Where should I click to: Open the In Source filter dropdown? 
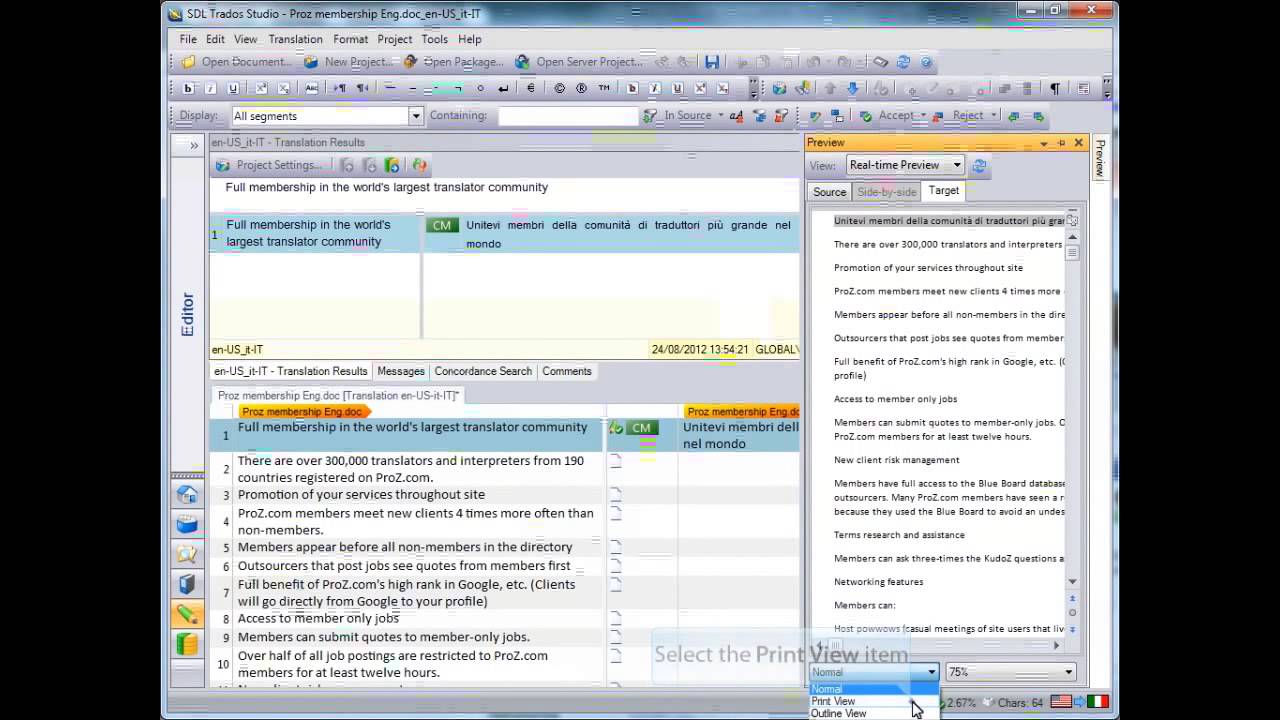tap(720, 116)
